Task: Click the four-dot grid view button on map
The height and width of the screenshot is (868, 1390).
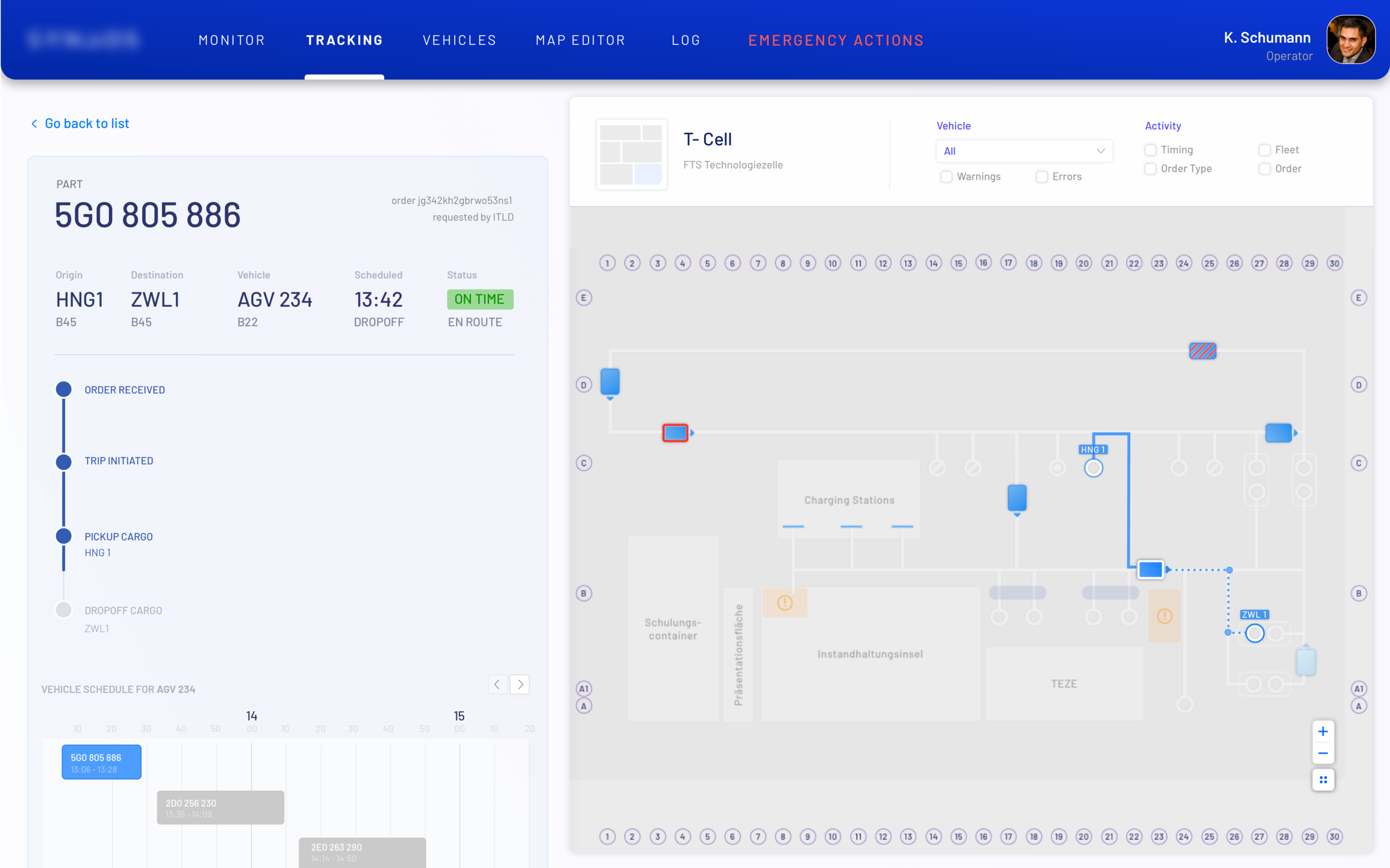Action: (1323, 780)
